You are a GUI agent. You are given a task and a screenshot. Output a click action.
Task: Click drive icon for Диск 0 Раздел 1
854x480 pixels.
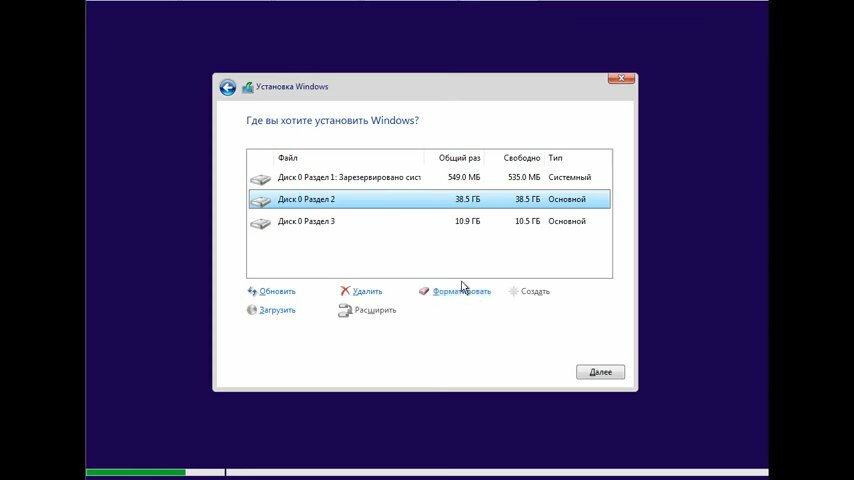click(x=260, y=179)
